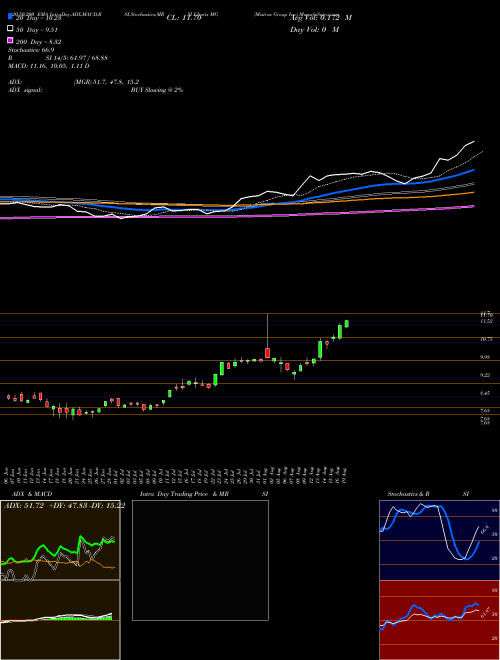Open the empty Intra Day Trading Price panel
Image resolution: width=500 pixels, height=660 pixels.
[x=200, y=560]
